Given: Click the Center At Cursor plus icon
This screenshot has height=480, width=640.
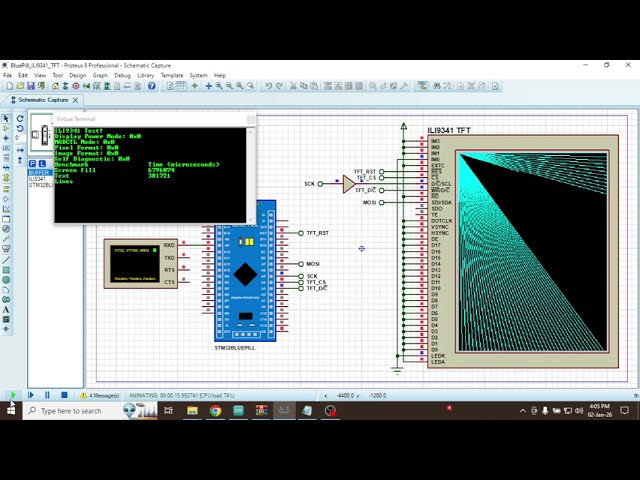Looking at the screenshot, I should pyautogui.click(x=209, y=86).
